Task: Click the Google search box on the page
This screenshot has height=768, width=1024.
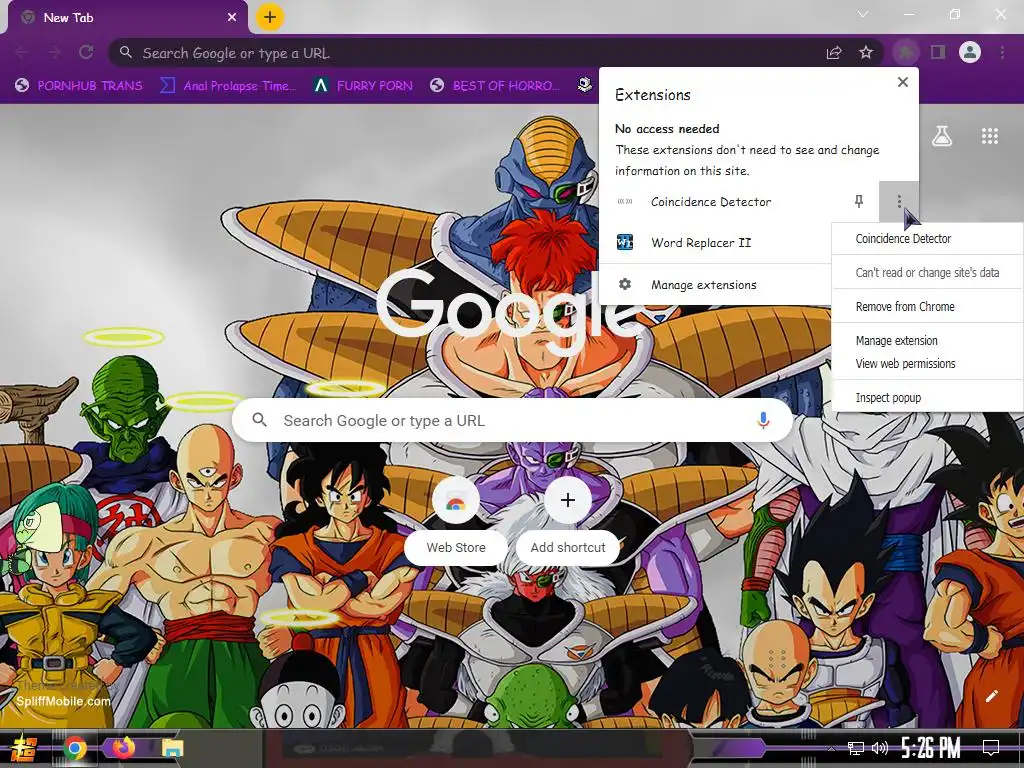Action: pyautogui.click(x=513, y=421)
